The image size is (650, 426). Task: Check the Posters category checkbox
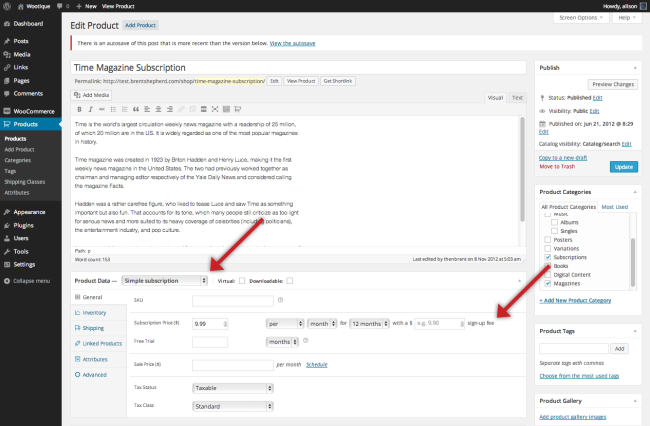pos(545,239)
